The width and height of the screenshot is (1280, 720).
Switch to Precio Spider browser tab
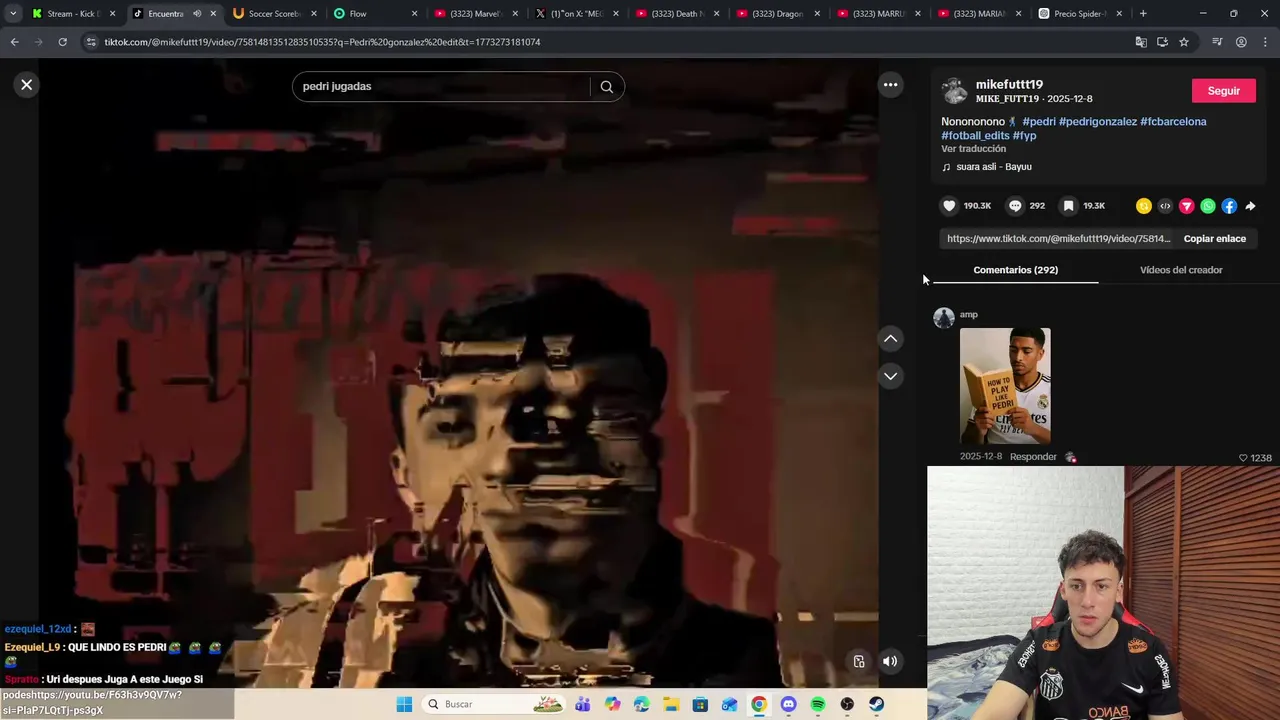(x=1080, y=14)
